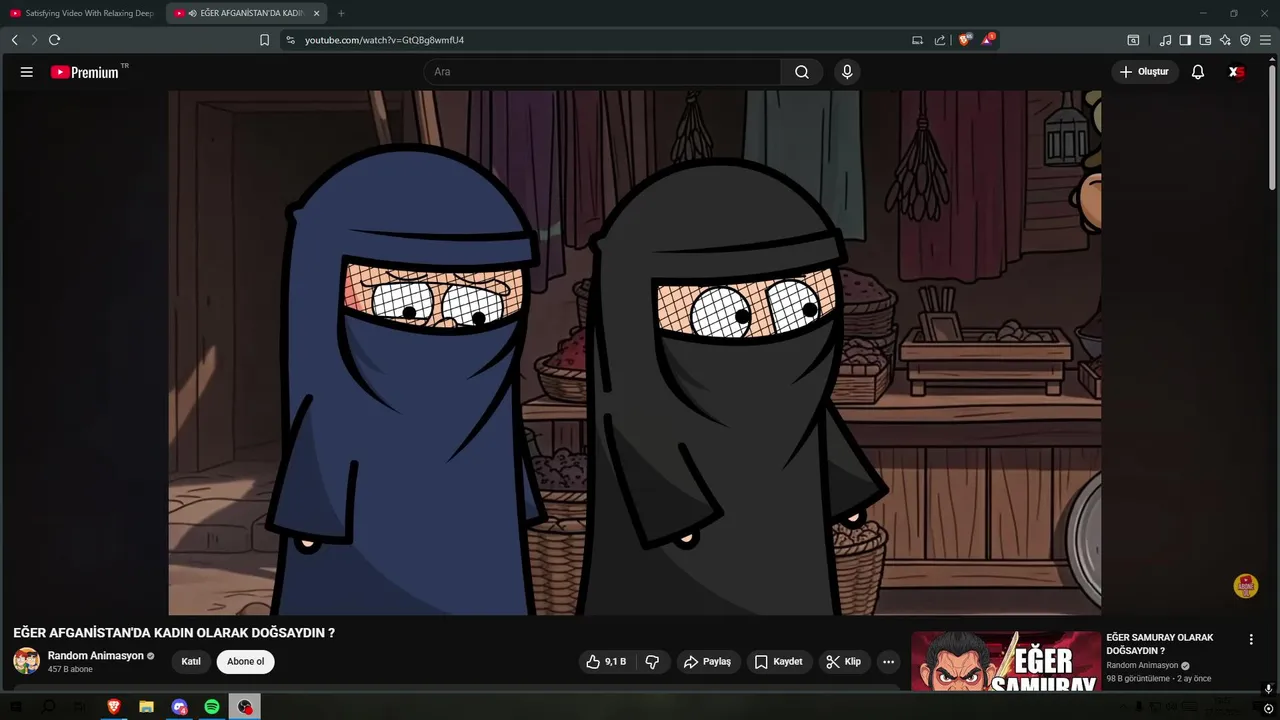Bookmark this page using the bookmark icon
1280x720 pixels.
pyautogui.click(x=264, y=40)
